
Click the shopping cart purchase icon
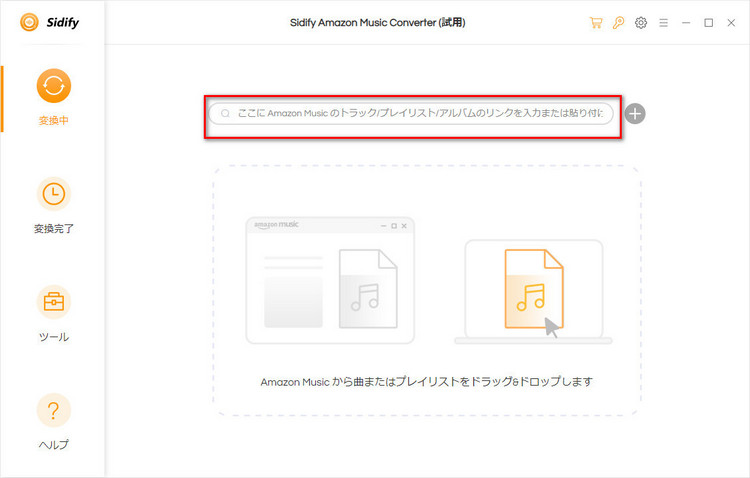[x=596, y=22]
